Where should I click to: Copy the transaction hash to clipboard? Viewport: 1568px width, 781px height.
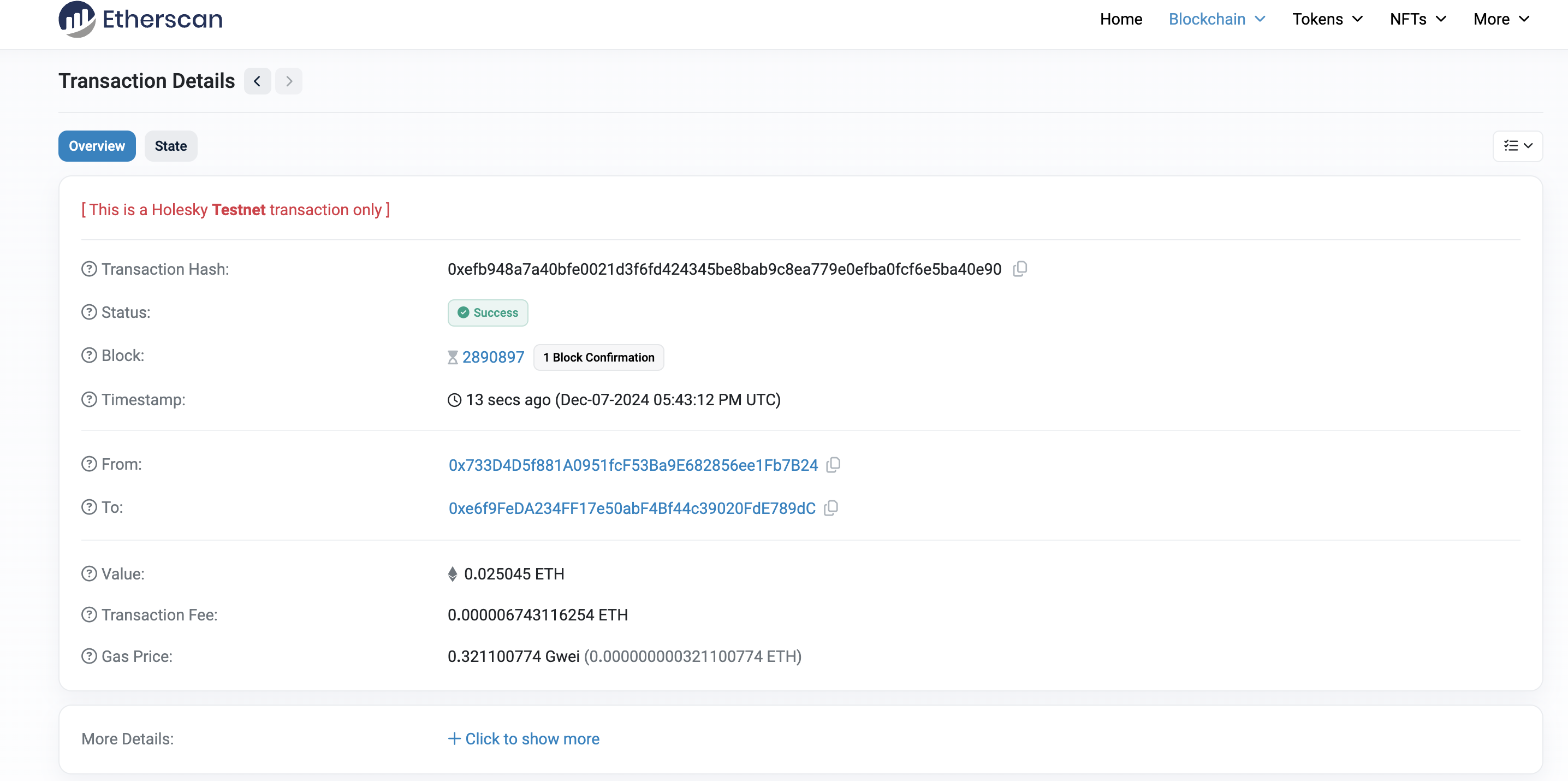pos(1019,269)
